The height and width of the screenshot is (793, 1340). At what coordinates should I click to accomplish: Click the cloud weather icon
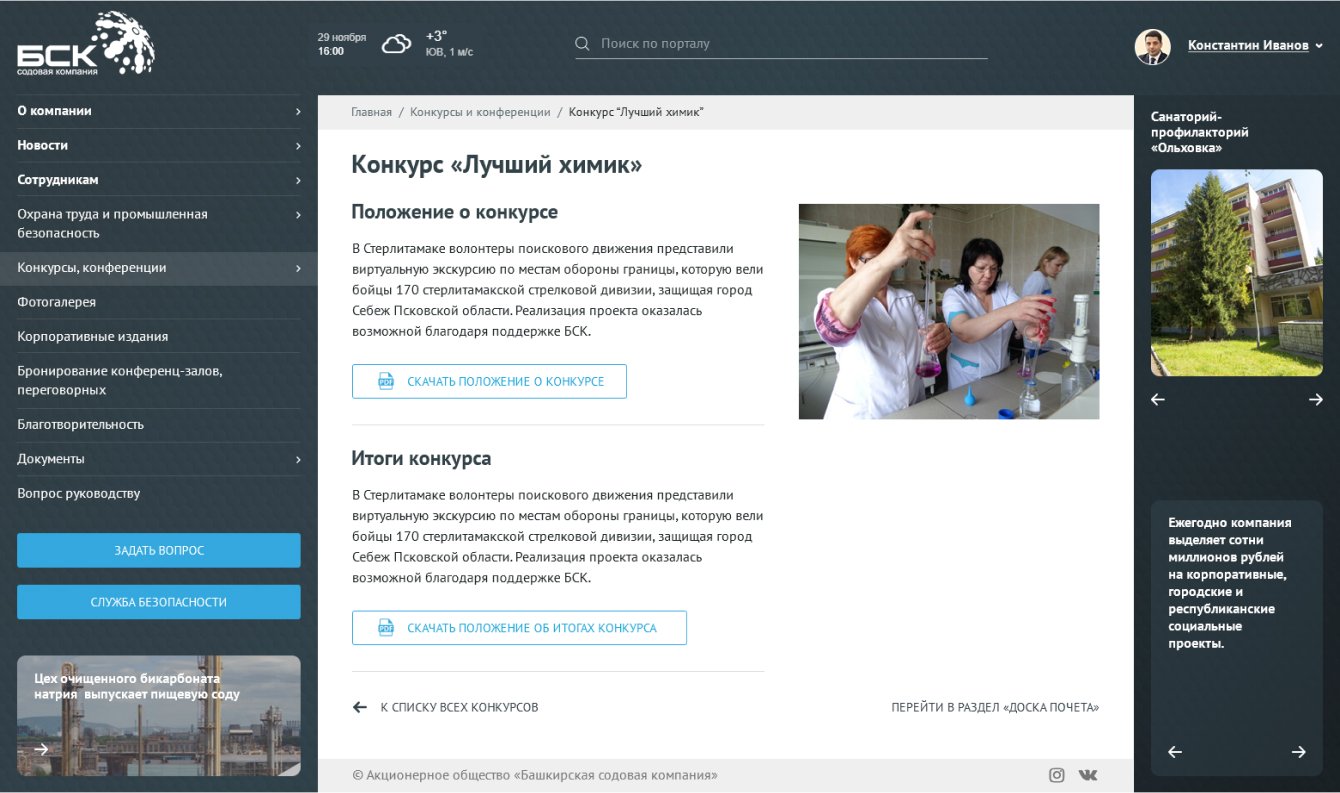(397, 44)
